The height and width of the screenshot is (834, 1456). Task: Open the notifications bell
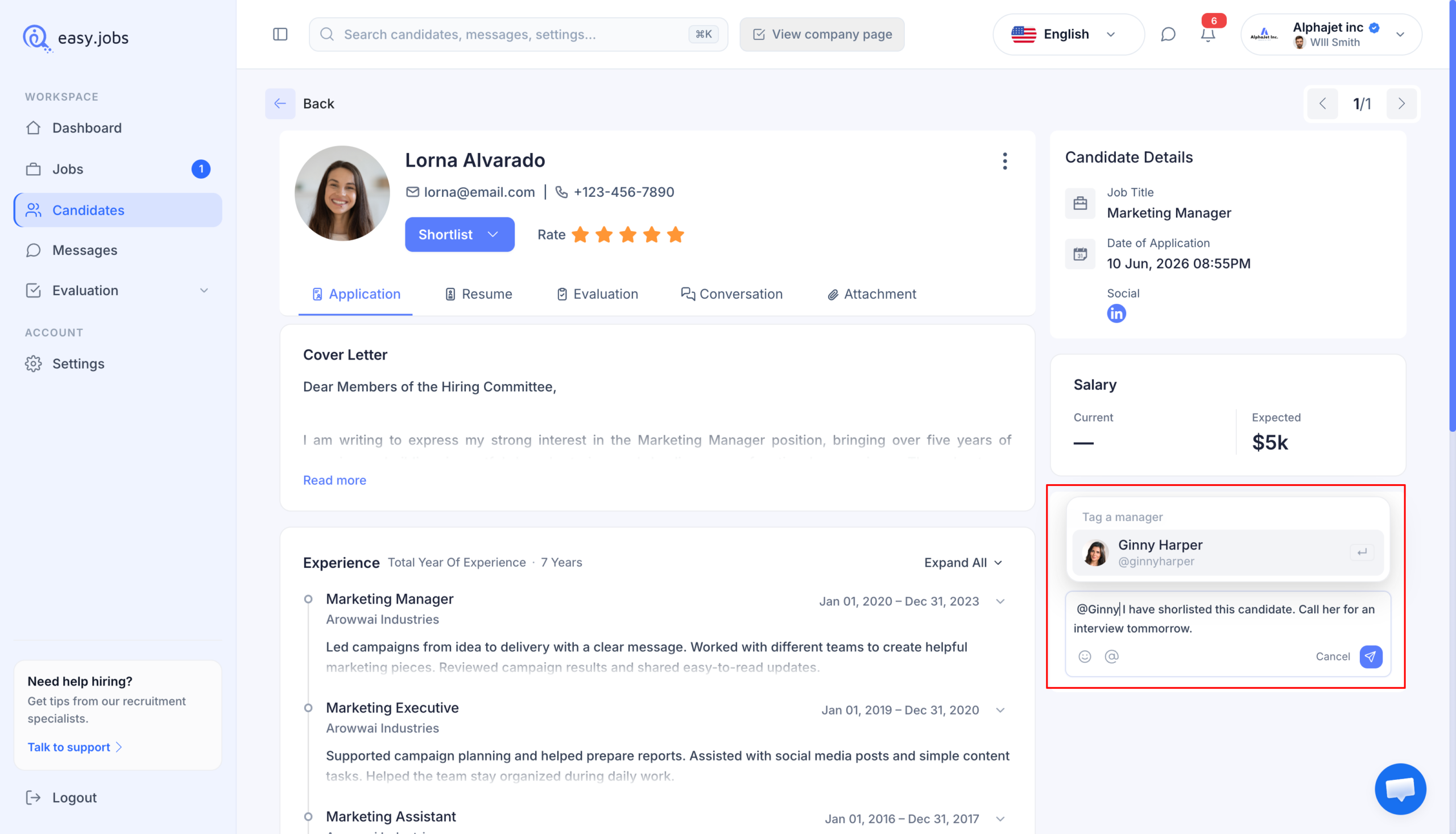pos(1207,35)
